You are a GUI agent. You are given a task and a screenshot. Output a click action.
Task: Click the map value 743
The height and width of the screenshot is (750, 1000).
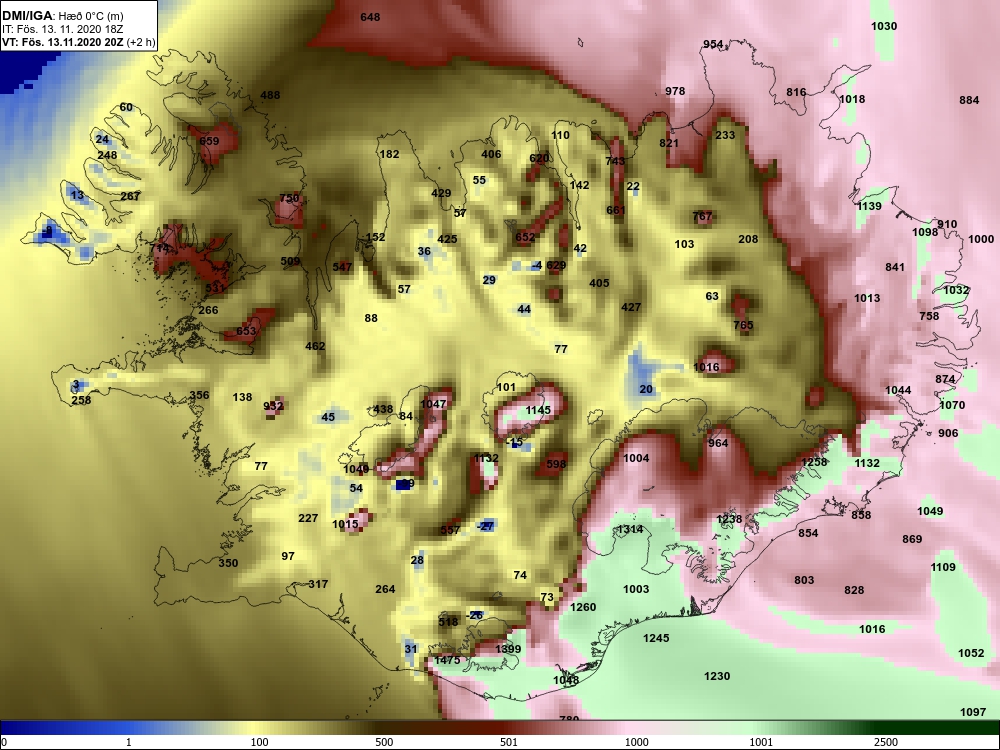[x=615, y=161]
